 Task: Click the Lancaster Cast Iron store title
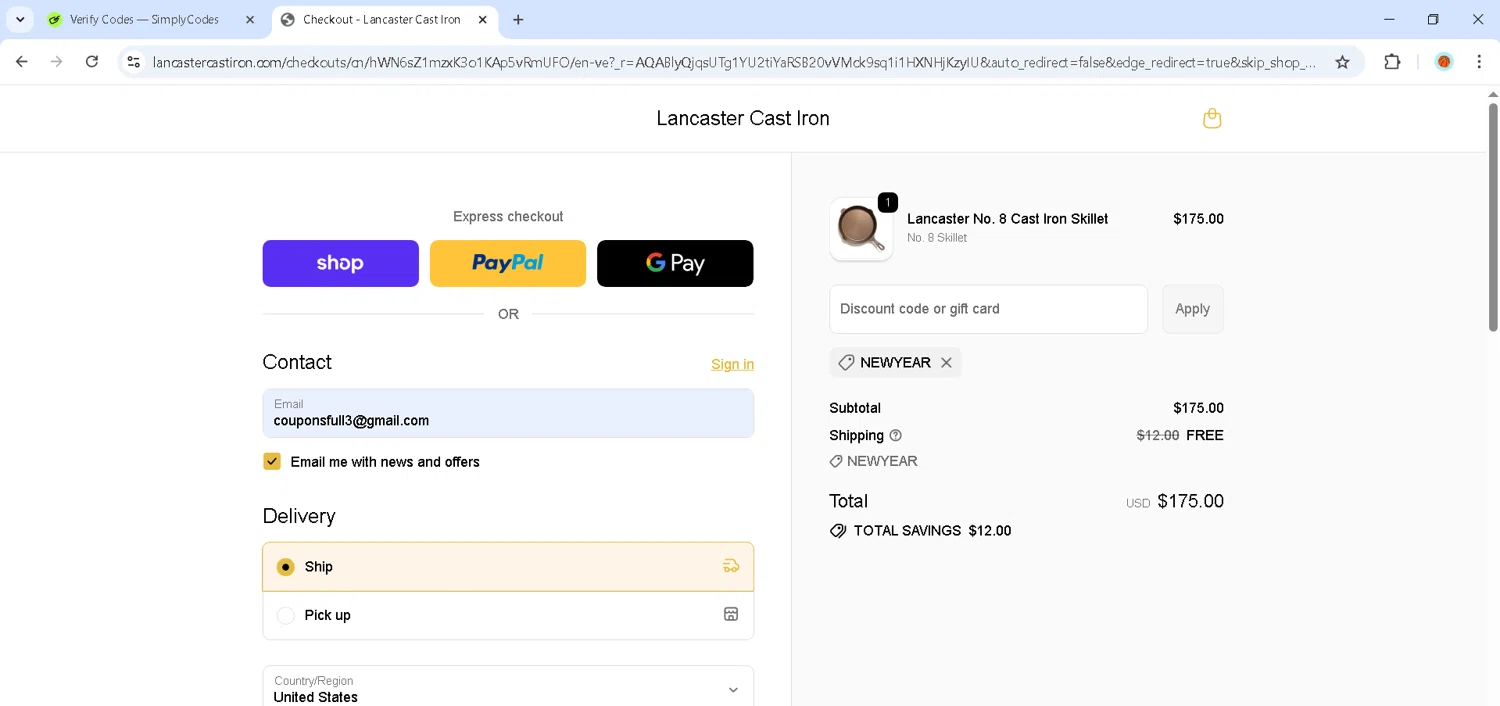[743, 118]
